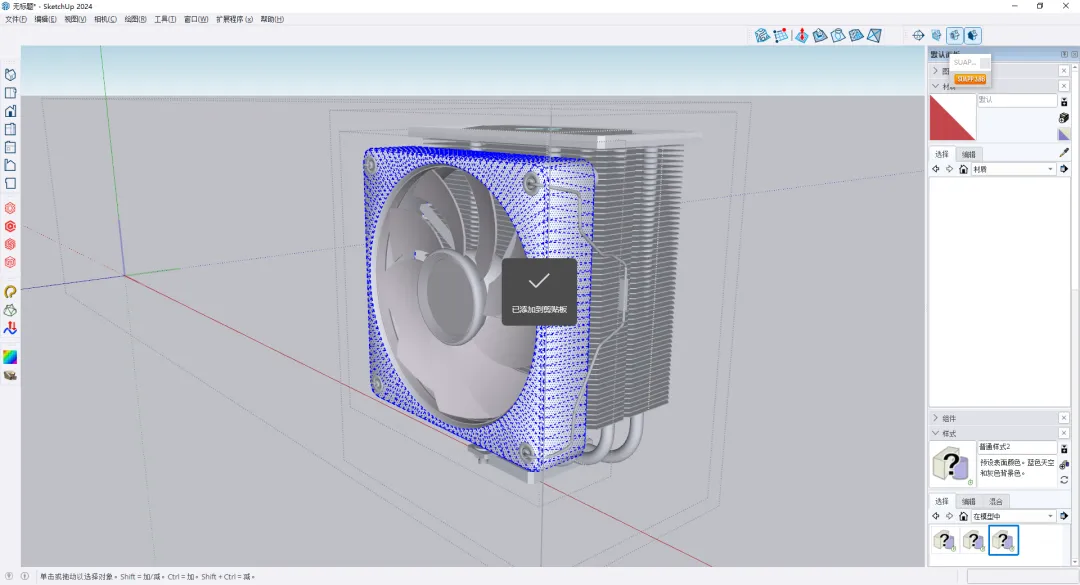
Task: Toggle the section fill display button
Action: pos(973,35)
